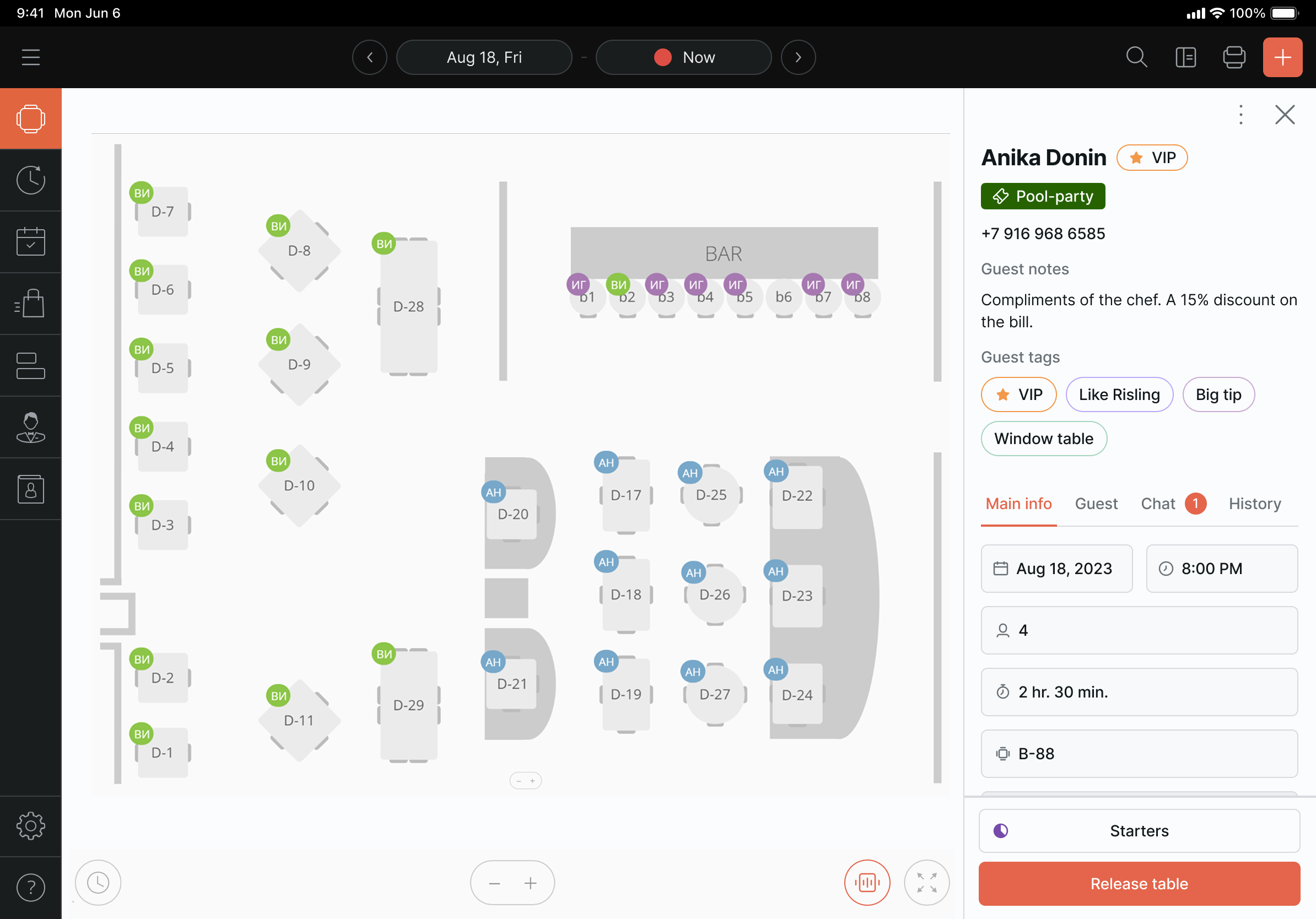Open the hamburger menu
The width and height of the screenshot is (1316, 919).
click(30, 57)
